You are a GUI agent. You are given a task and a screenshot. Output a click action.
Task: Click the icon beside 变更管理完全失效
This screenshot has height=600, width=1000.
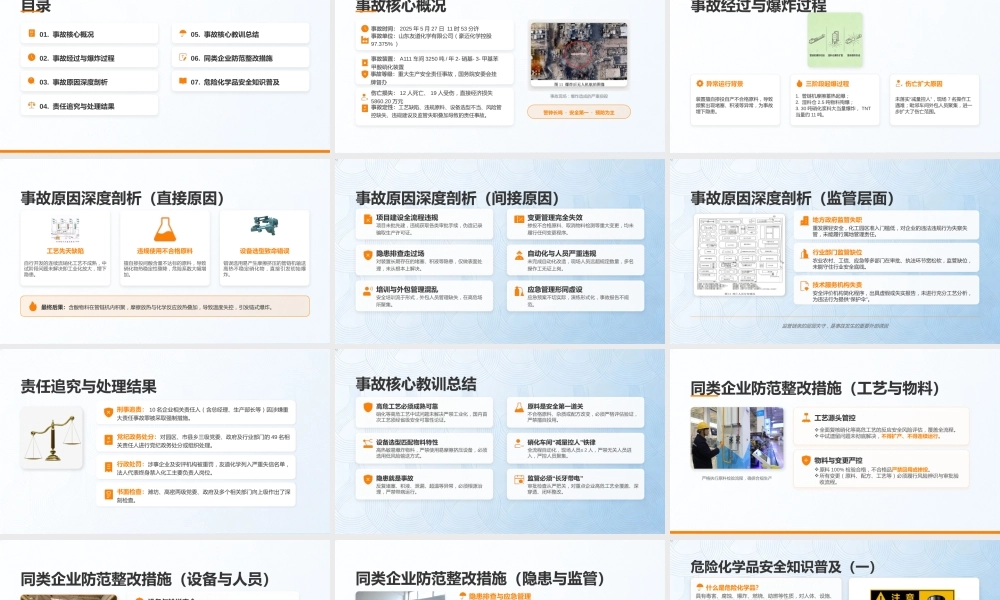(x=518, y=219)
